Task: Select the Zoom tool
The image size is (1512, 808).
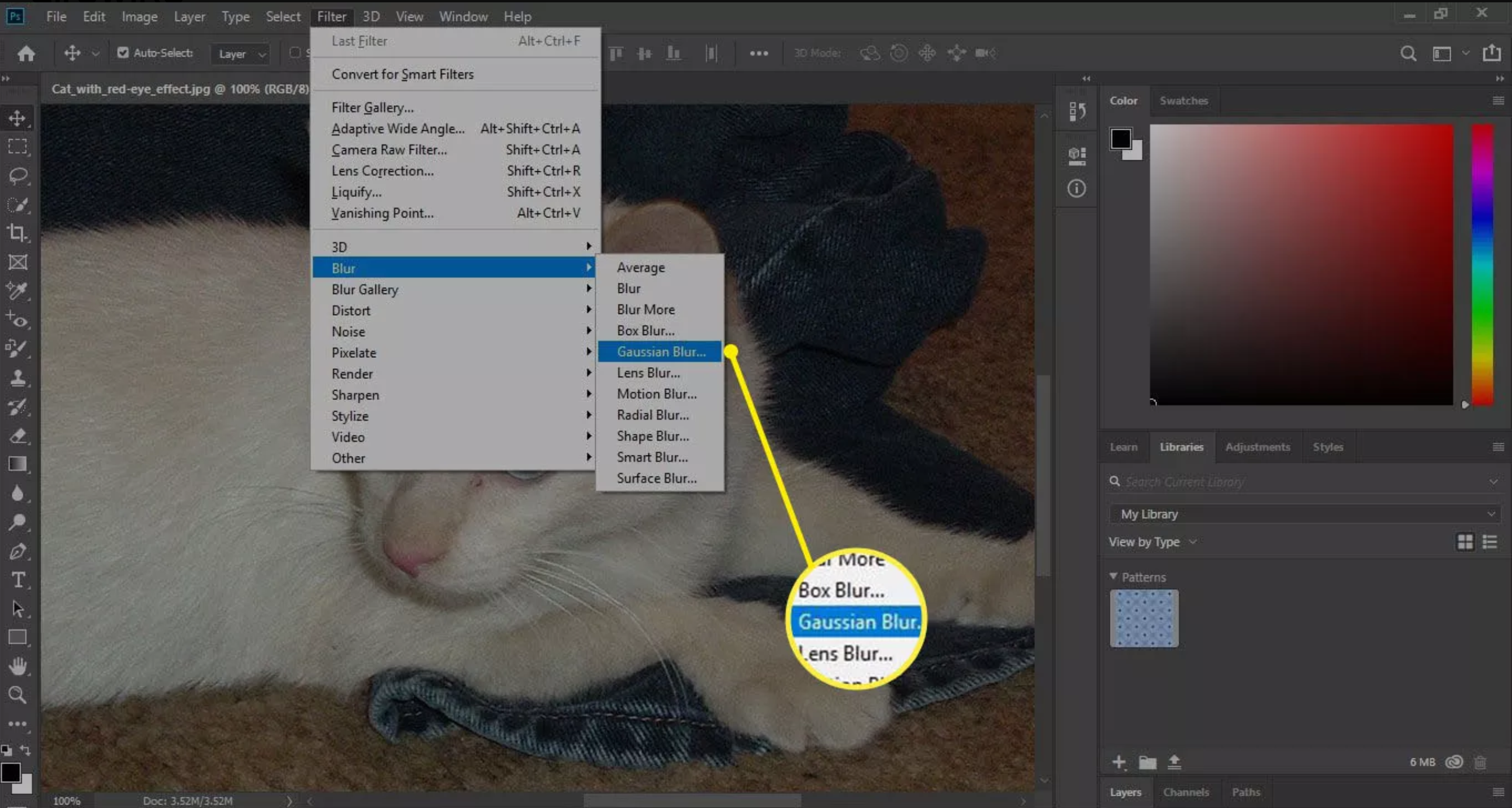Action: tap(18, 695)
